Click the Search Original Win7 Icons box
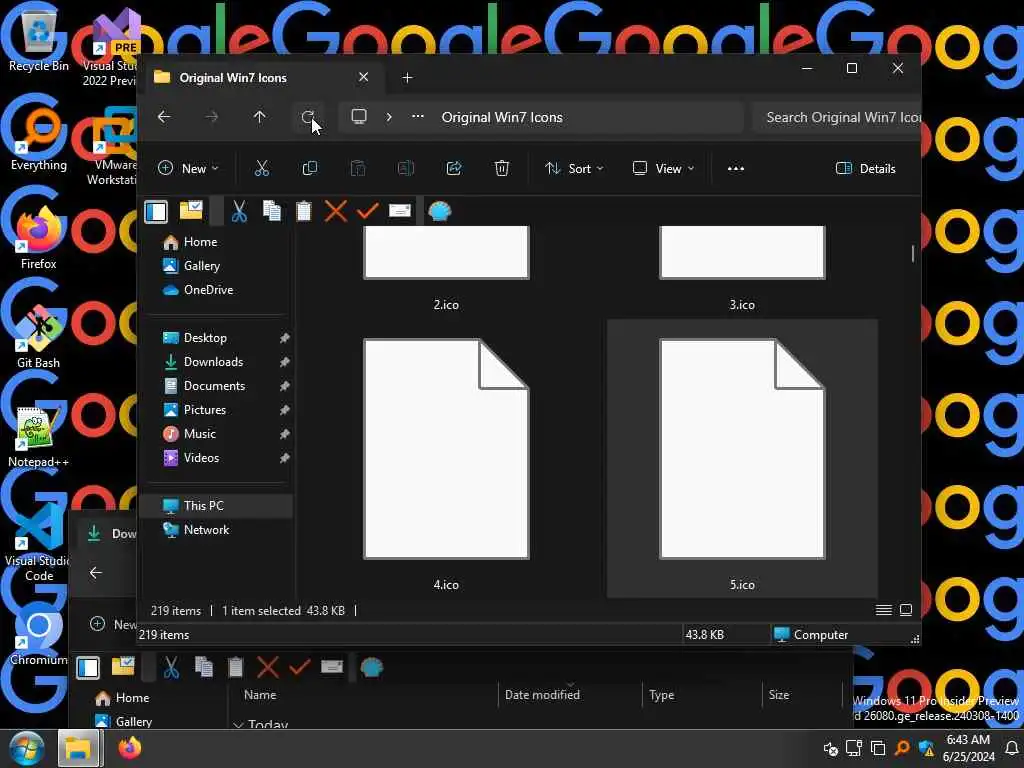 click(837, 117)
